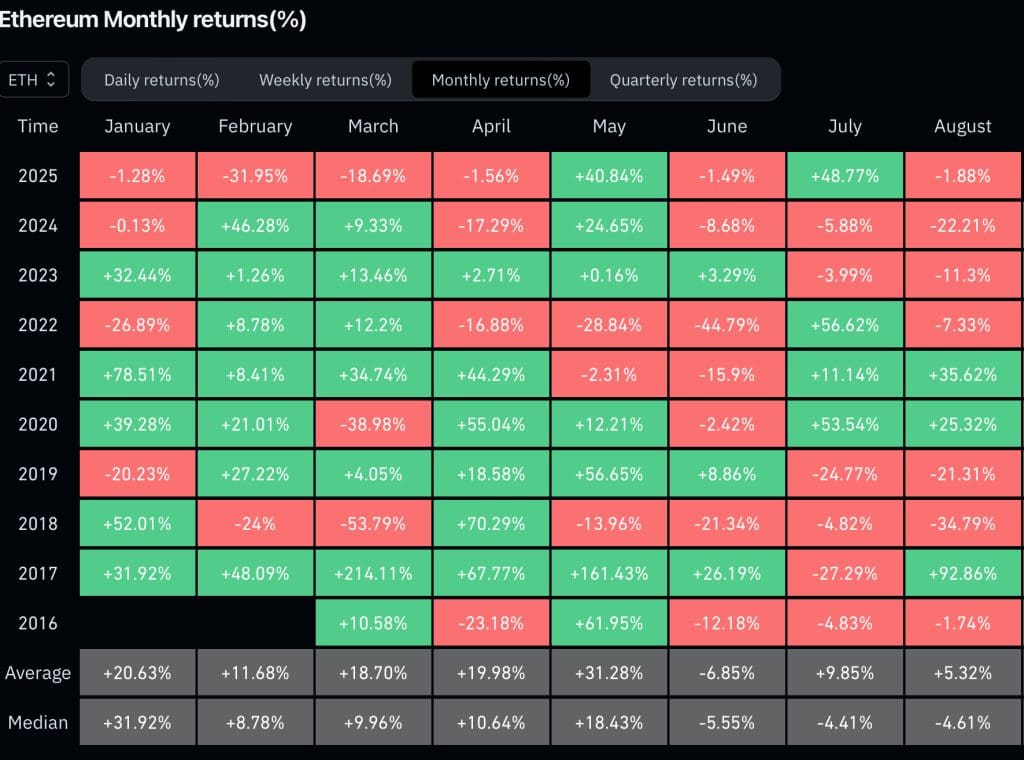
Task: Switch to Daily returns(%) tab
Action: (x=161, y=80)
